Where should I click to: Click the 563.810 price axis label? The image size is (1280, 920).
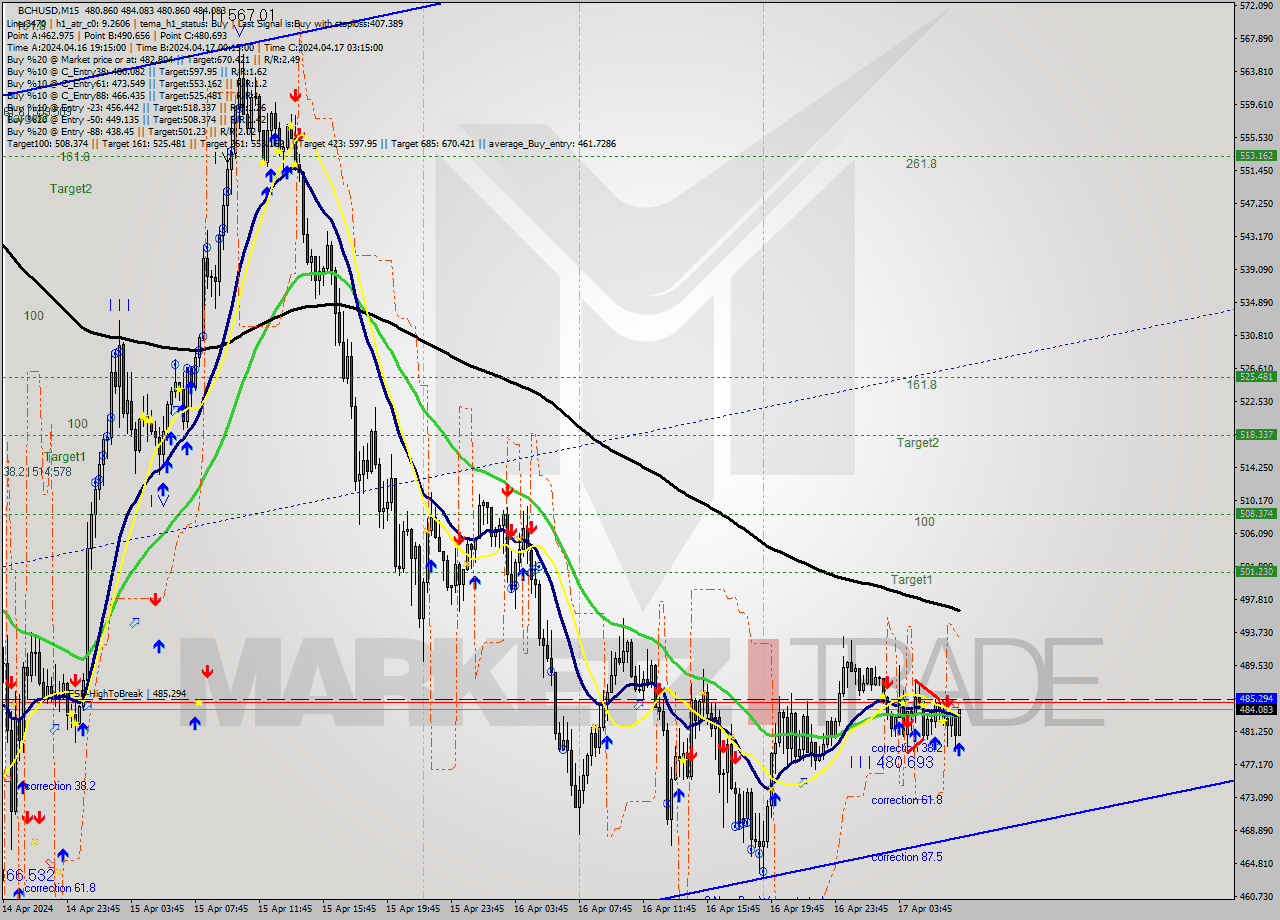click(1256, 72)
